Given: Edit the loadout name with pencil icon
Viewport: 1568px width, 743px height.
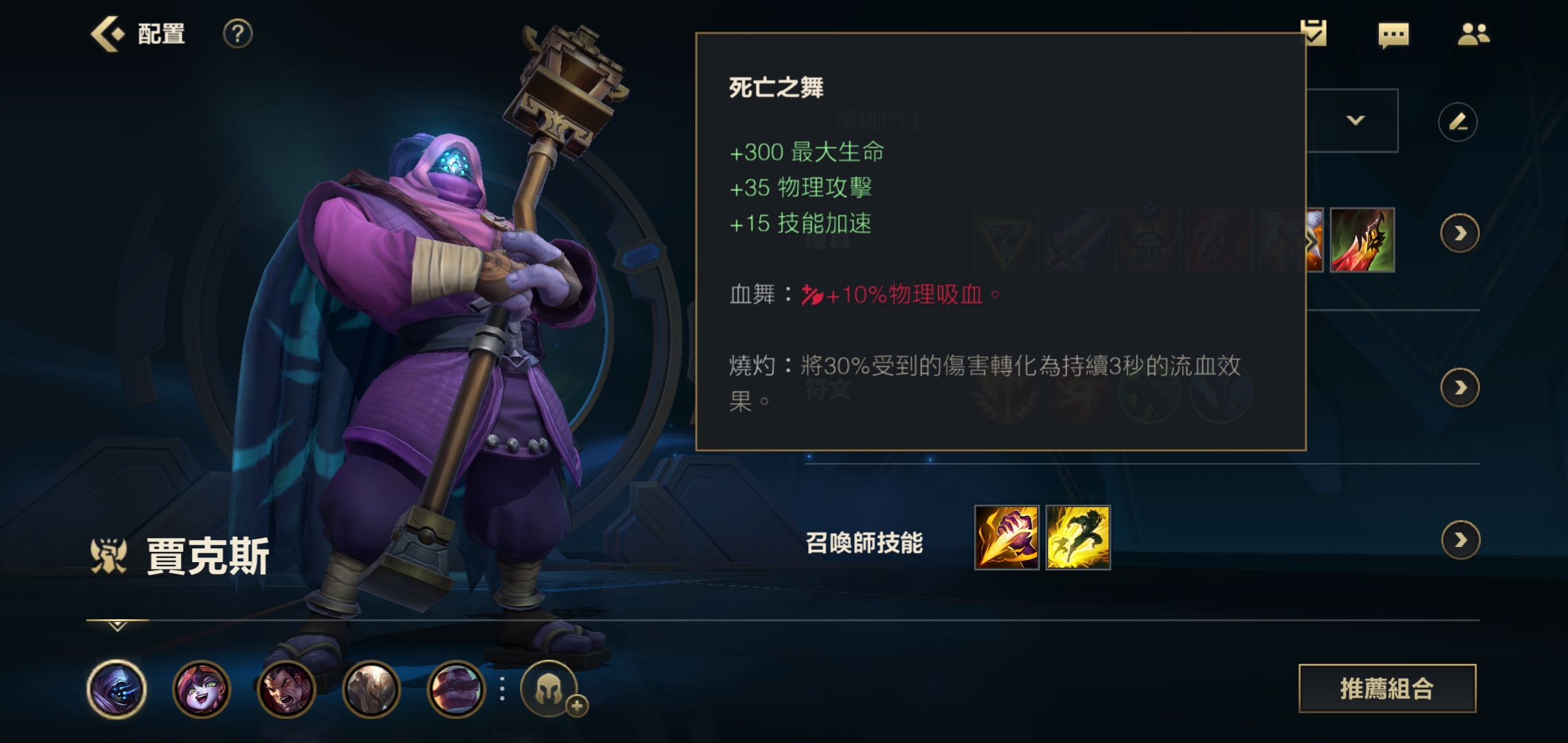Looking at the screenshot, I should [x=1457, y=122].
